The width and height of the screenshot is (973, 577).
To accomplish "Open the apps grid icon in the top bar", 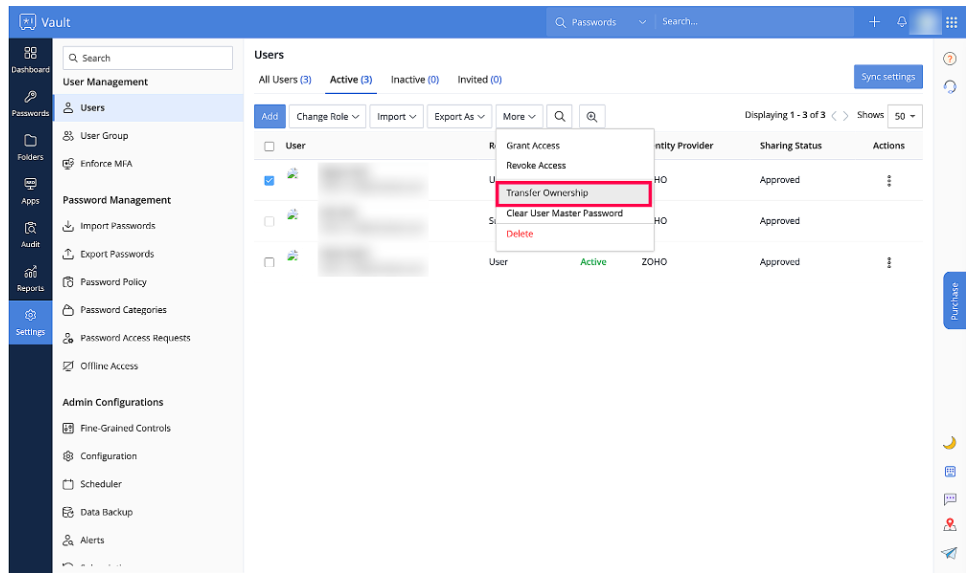I will (x=951, y=22).
